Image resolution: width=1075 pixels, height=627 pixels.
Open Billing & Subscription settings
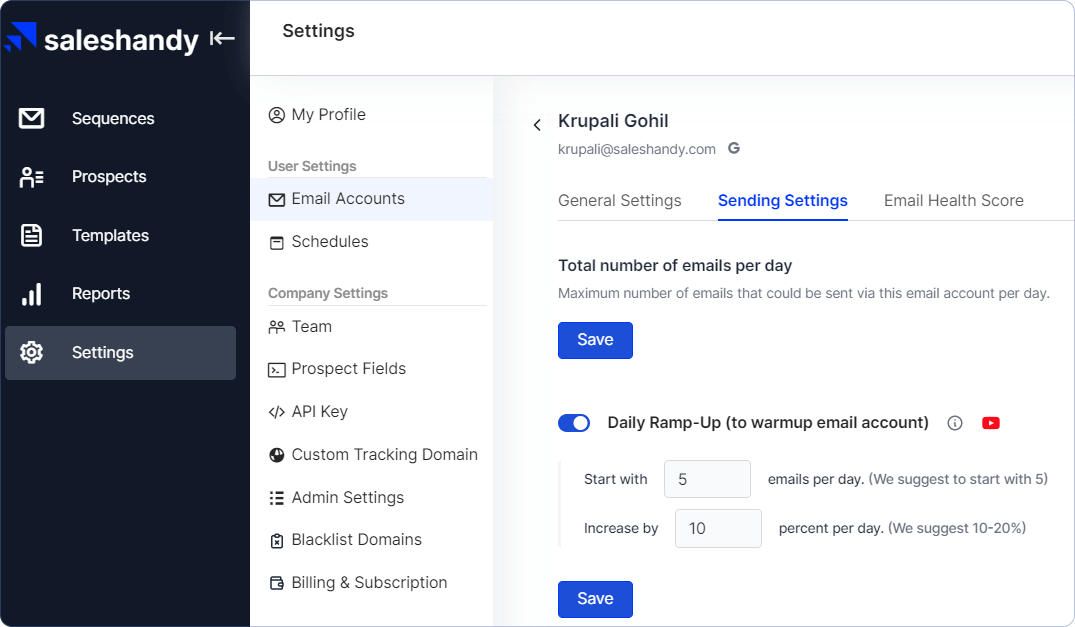coord(369,583)
